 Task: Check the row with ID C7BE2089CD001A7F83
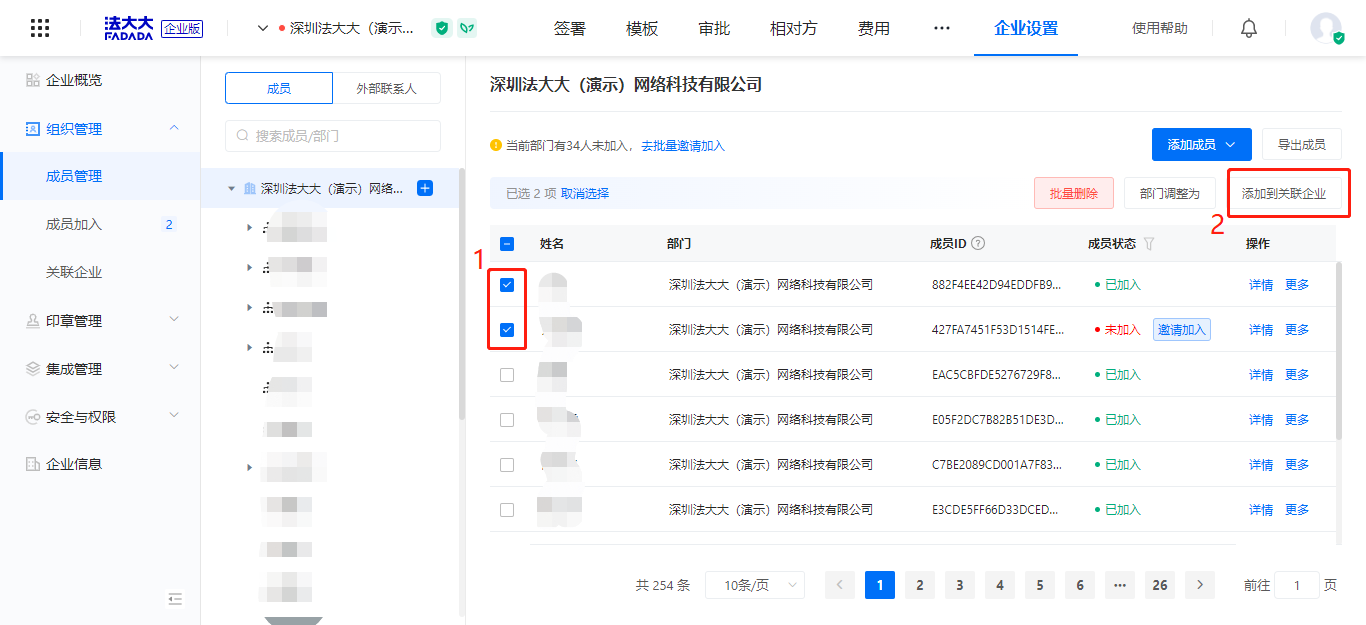click(507, 465)
